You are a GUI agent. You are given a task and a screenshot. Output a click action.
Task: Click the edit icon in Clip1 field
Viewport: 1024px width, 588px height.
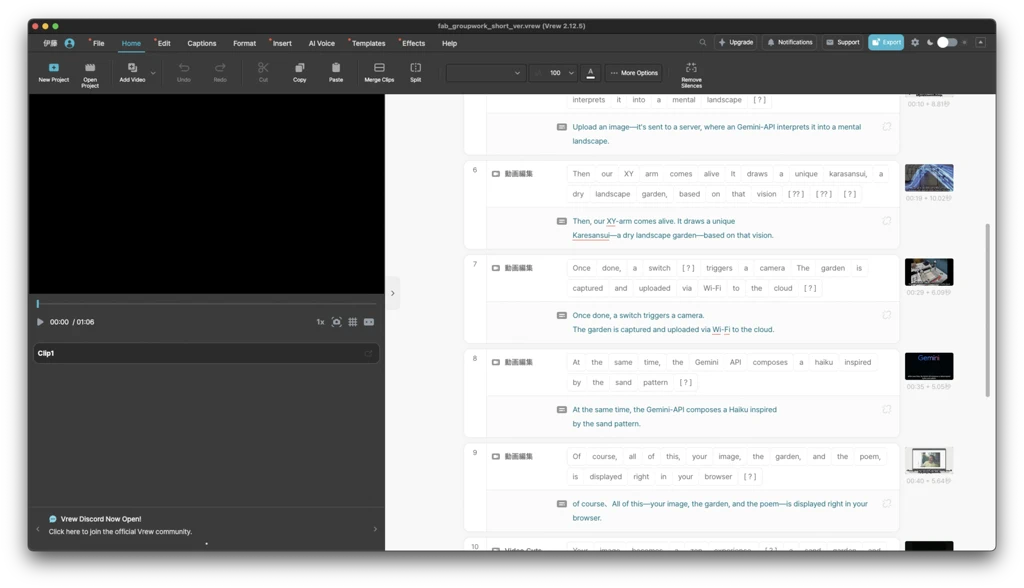tap(368, 353)
